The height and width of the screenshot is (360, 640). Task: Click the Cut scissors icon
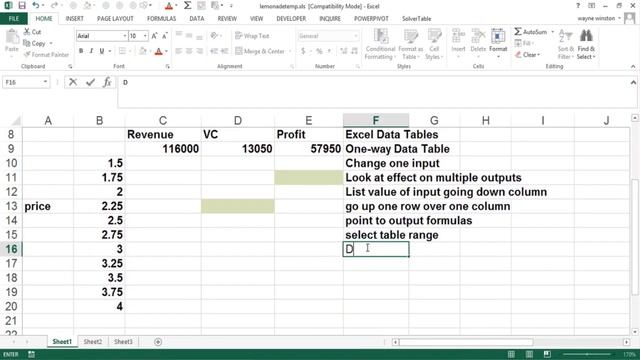point(27,32)
